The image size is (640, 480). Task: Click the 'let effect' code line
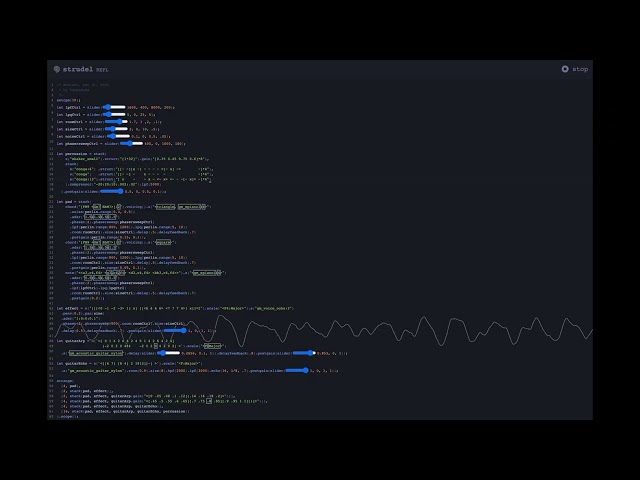pyautogui.click(x=175, y=309)
